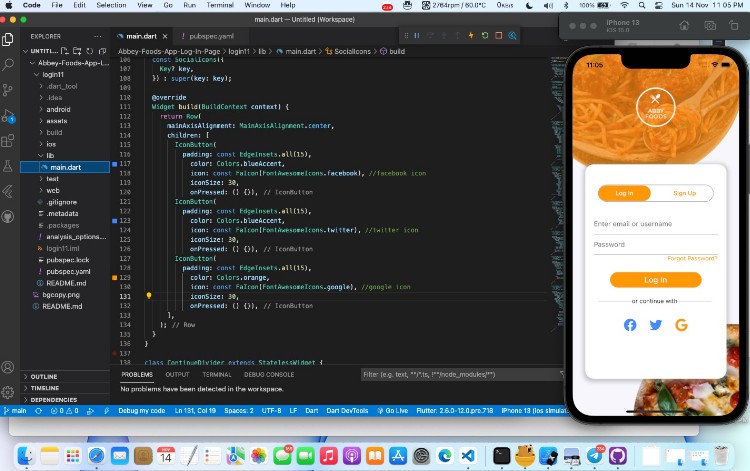
Task: Rotate the iPhone 13 simulator device
Action: click(734, 25)
